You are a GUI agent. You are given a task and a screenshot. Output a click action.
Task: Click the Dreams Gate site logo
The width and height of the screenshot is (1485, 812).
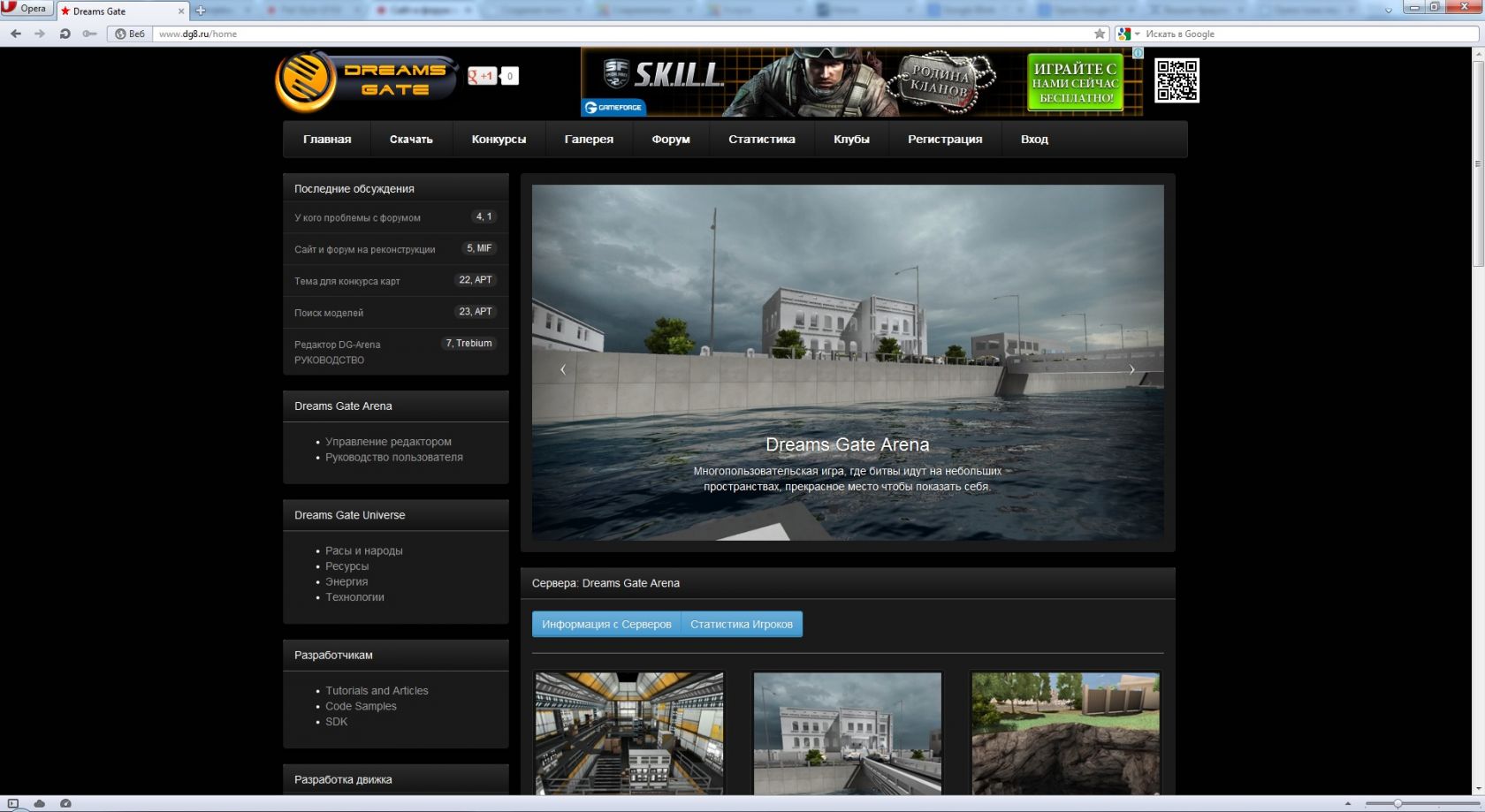[x=366, y=80]
